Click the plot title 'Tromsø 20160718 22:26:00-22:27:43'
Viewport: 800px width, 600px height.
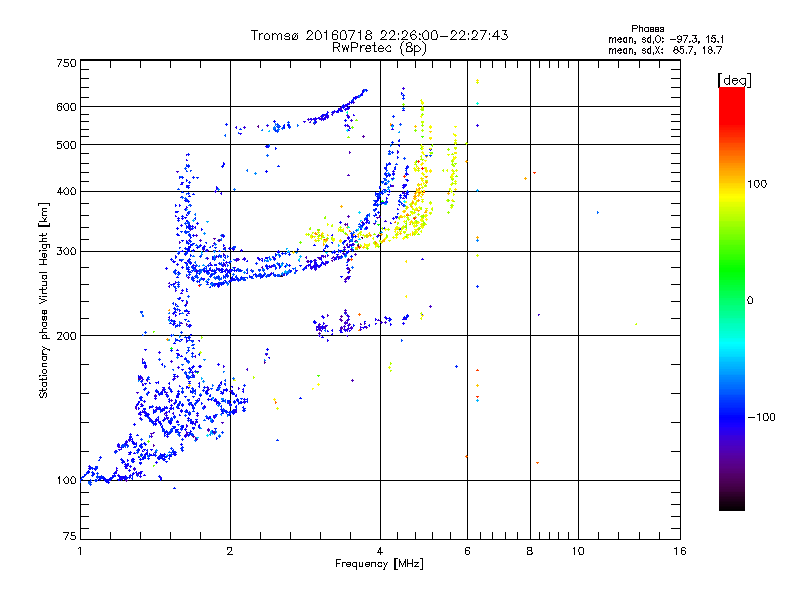click(380, 35)
